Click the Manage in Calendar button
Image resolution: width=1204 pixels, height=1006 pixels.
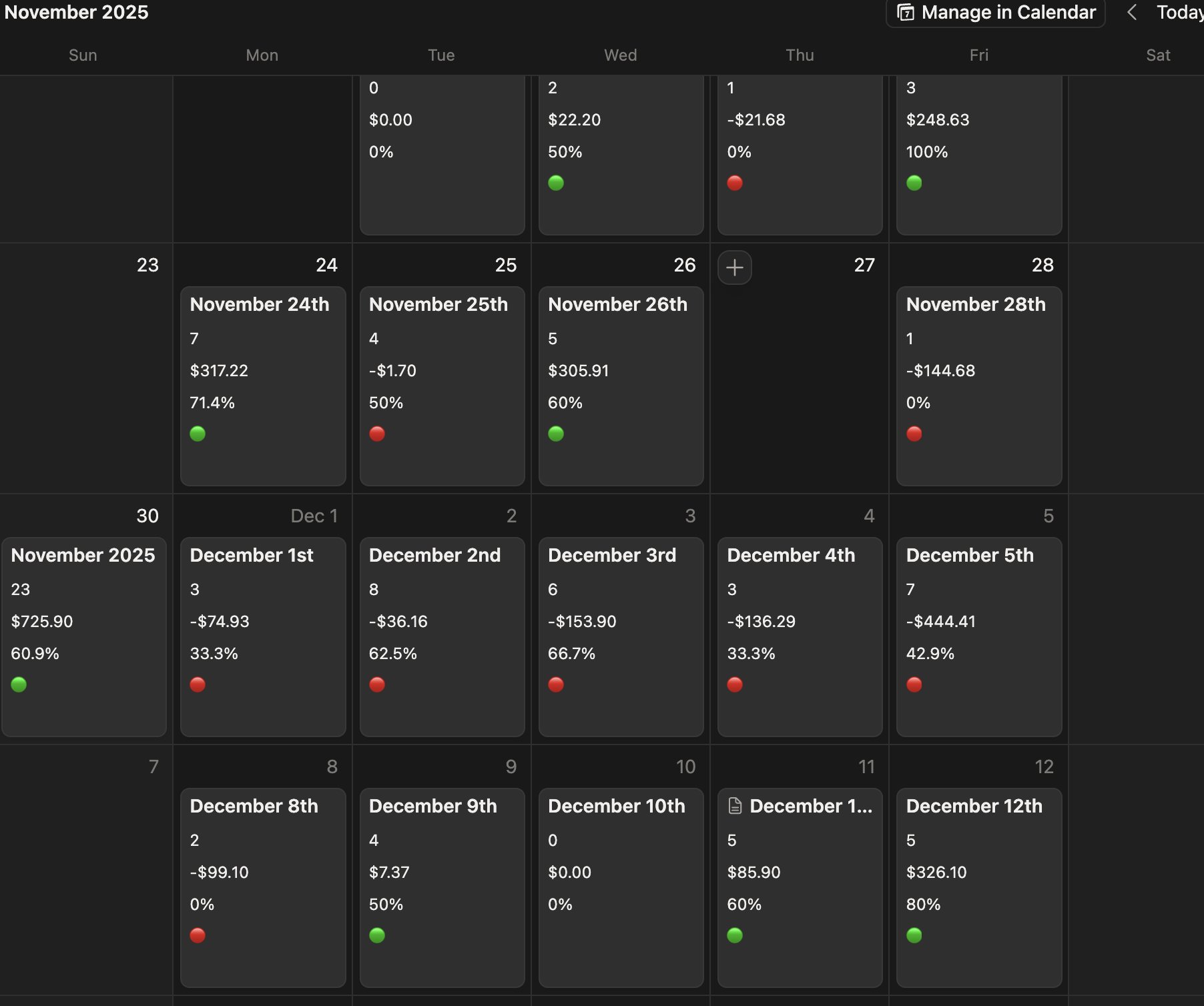pyautogui.click(x=994, y=12)
